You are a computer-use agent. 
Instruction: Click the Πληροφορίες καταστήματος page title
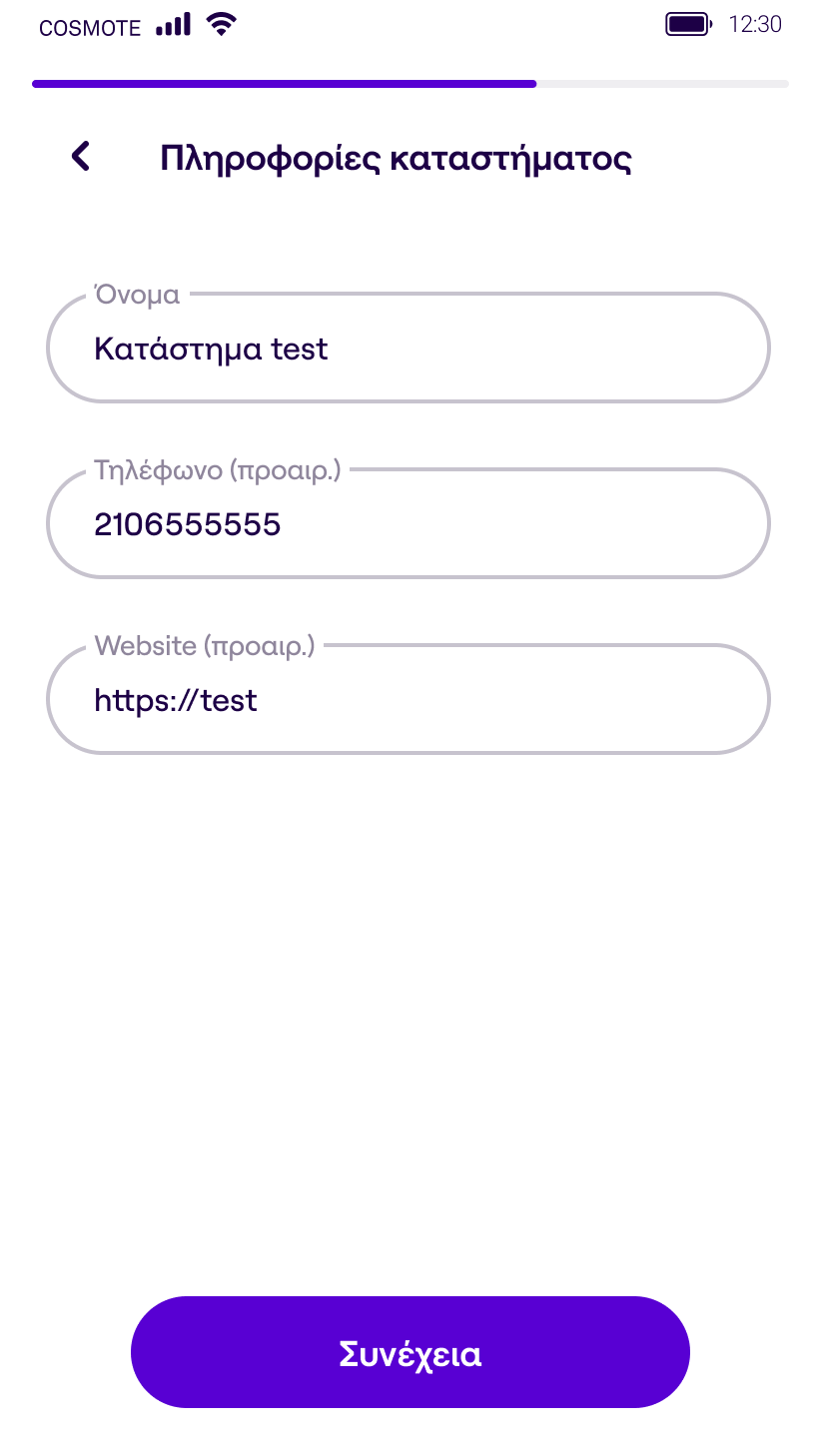click(396, 159)
